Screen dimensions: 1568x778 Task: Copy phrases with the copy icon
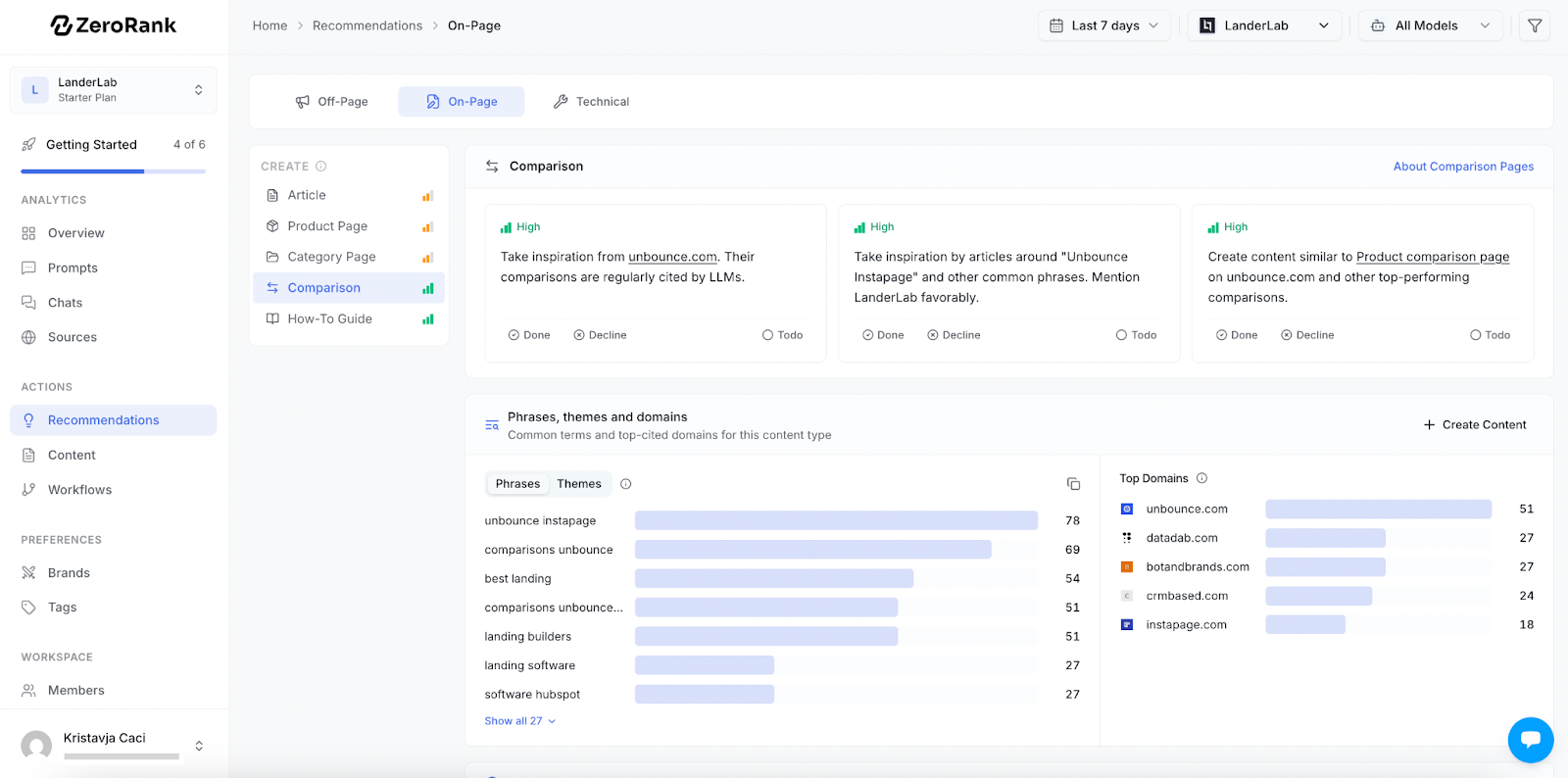1073,484
